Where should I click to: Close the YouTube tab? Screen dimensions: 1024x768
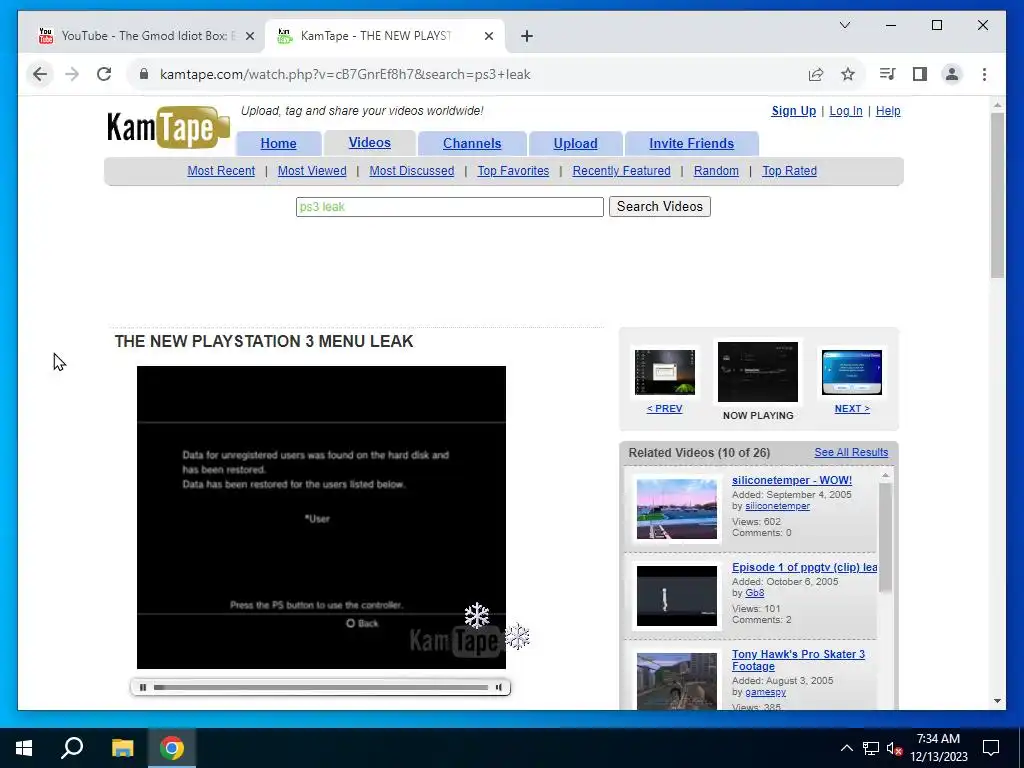[x=249, y=36]
